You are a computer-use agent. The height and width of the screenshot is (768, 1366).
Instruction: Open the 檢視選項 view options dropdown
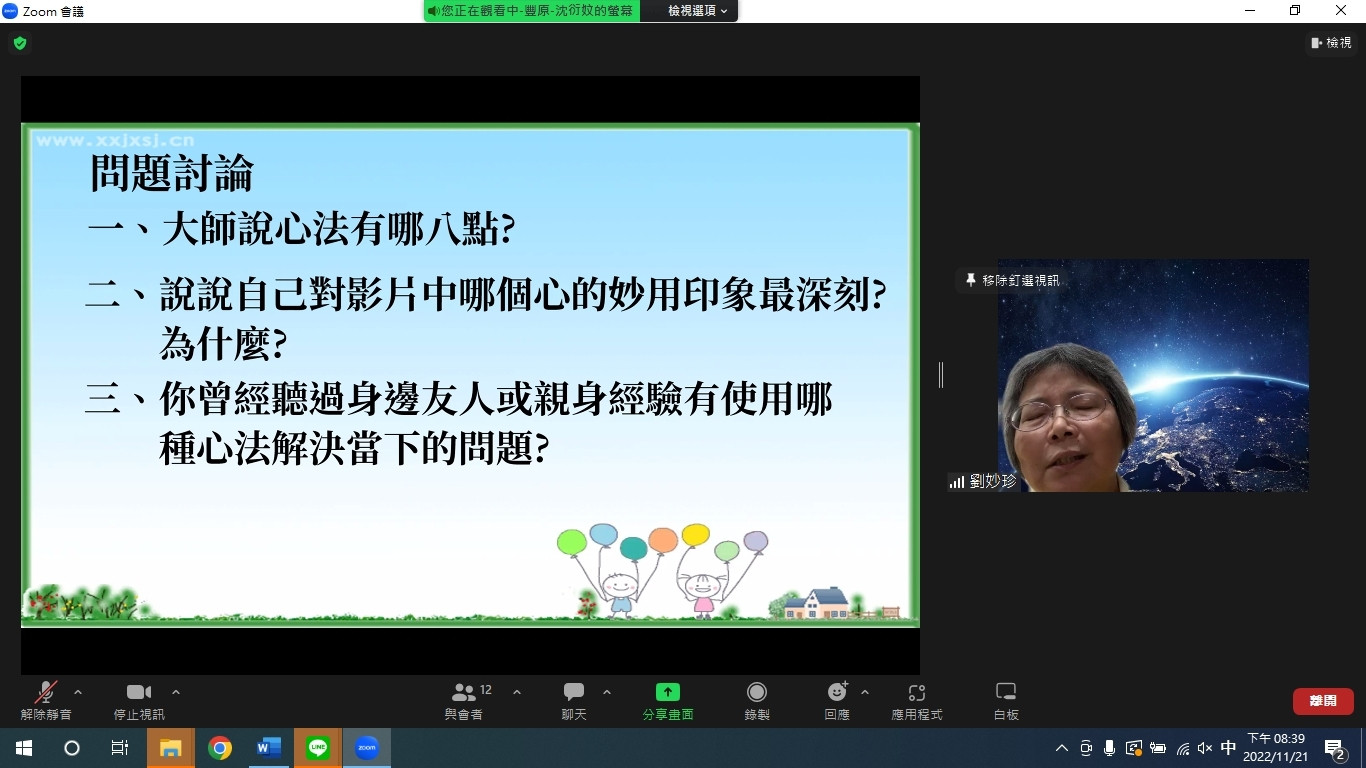click(698, 10)
